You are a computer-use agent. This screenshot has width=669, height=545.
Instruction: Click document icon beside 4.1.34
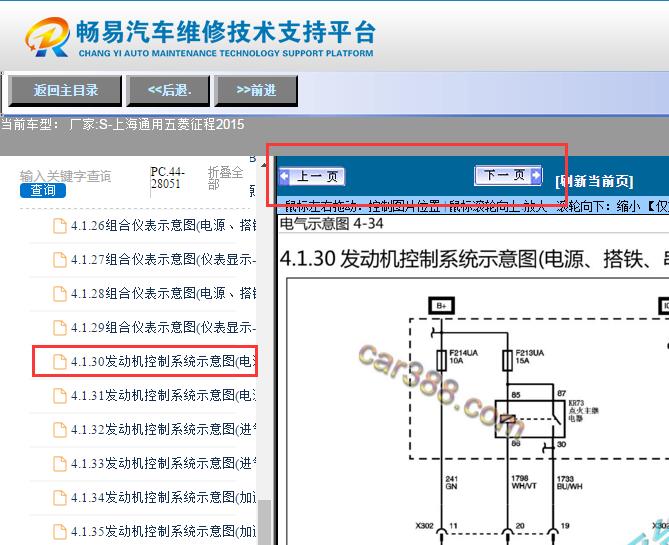60,498
